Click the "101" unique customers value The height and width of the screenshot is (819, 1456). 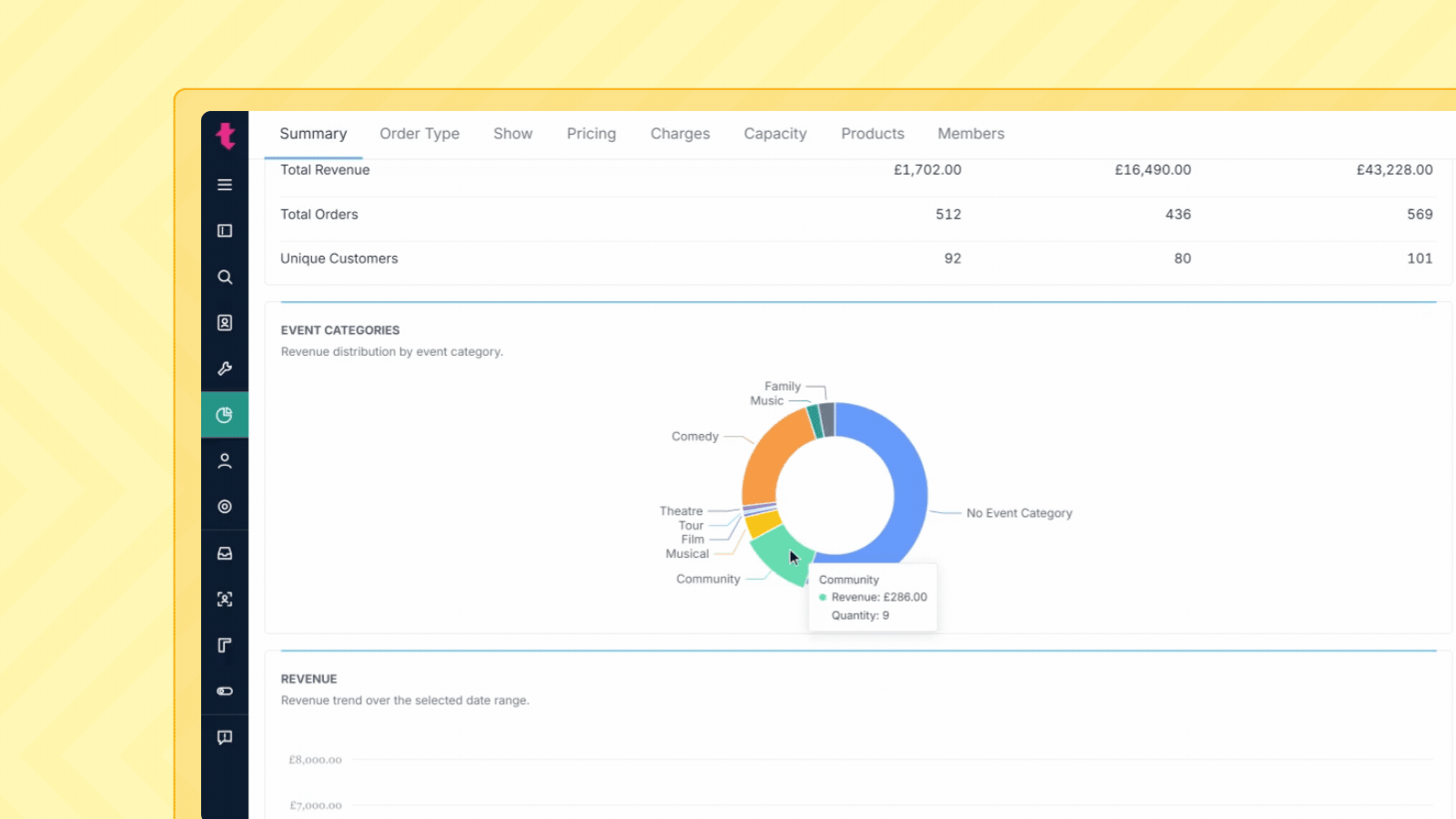(x=1420, y=258)
